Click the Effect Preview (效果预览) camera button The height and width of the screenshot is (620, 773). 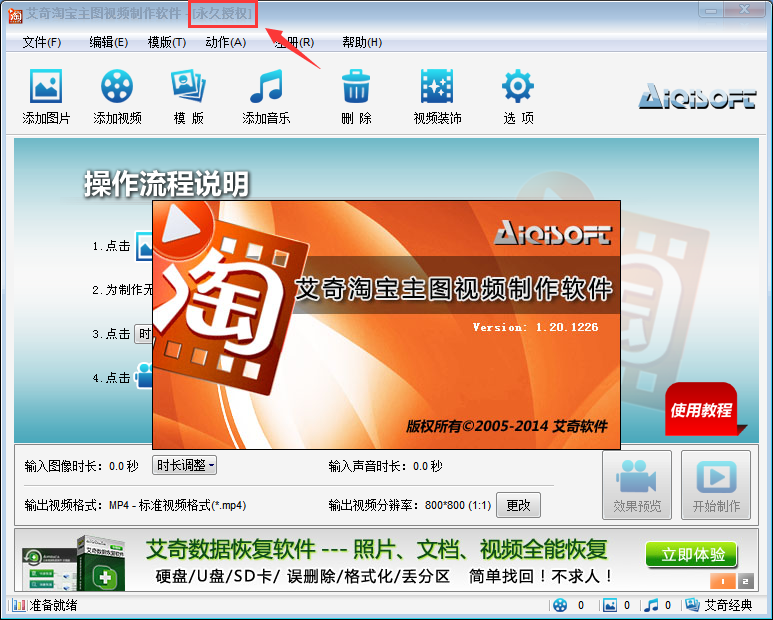pyautogui.click(x=637, y=485)
